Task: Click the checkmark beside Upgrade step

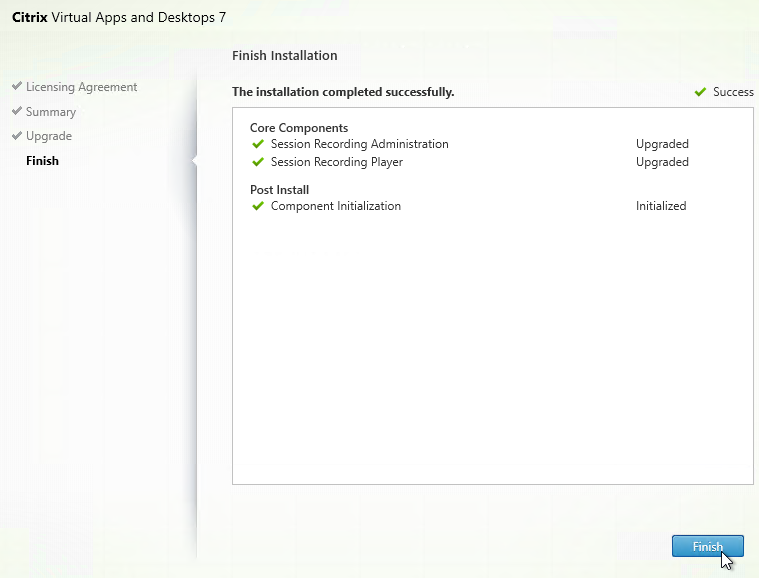Action: pos(17,135)
